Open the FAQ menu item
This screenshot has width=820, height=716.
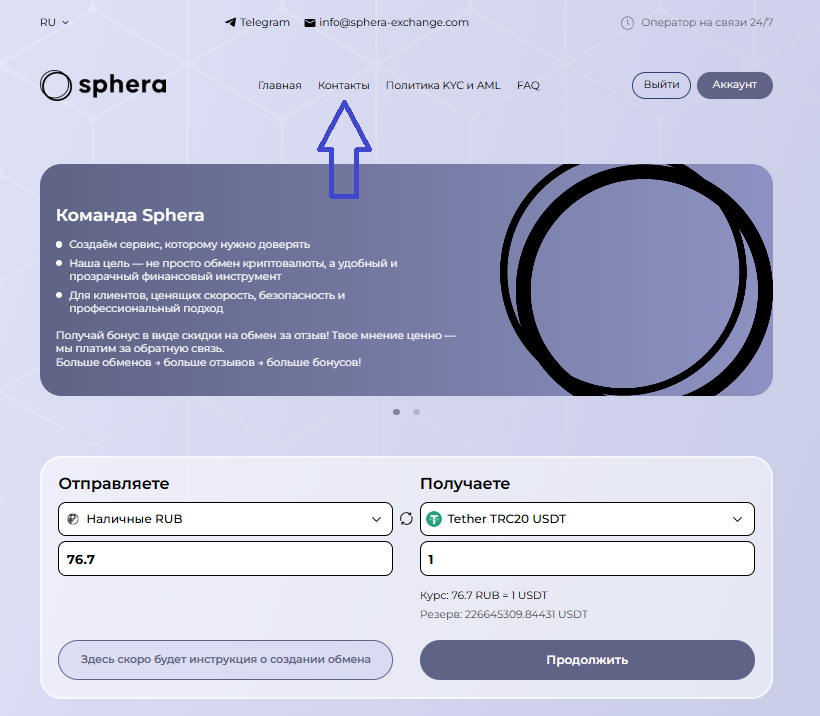click(x=528, y=86)
